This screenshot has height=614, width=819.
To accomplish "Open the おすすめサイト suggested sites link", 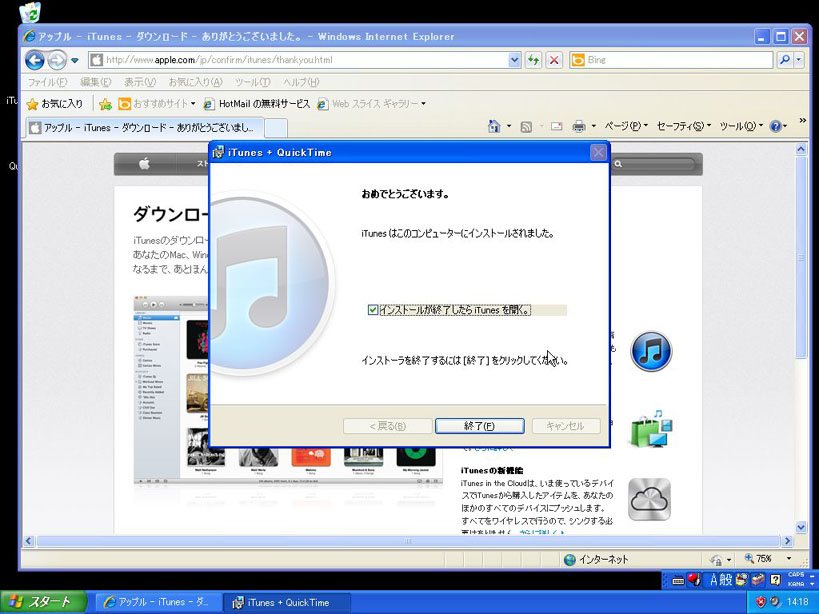I will coord(156,104).
